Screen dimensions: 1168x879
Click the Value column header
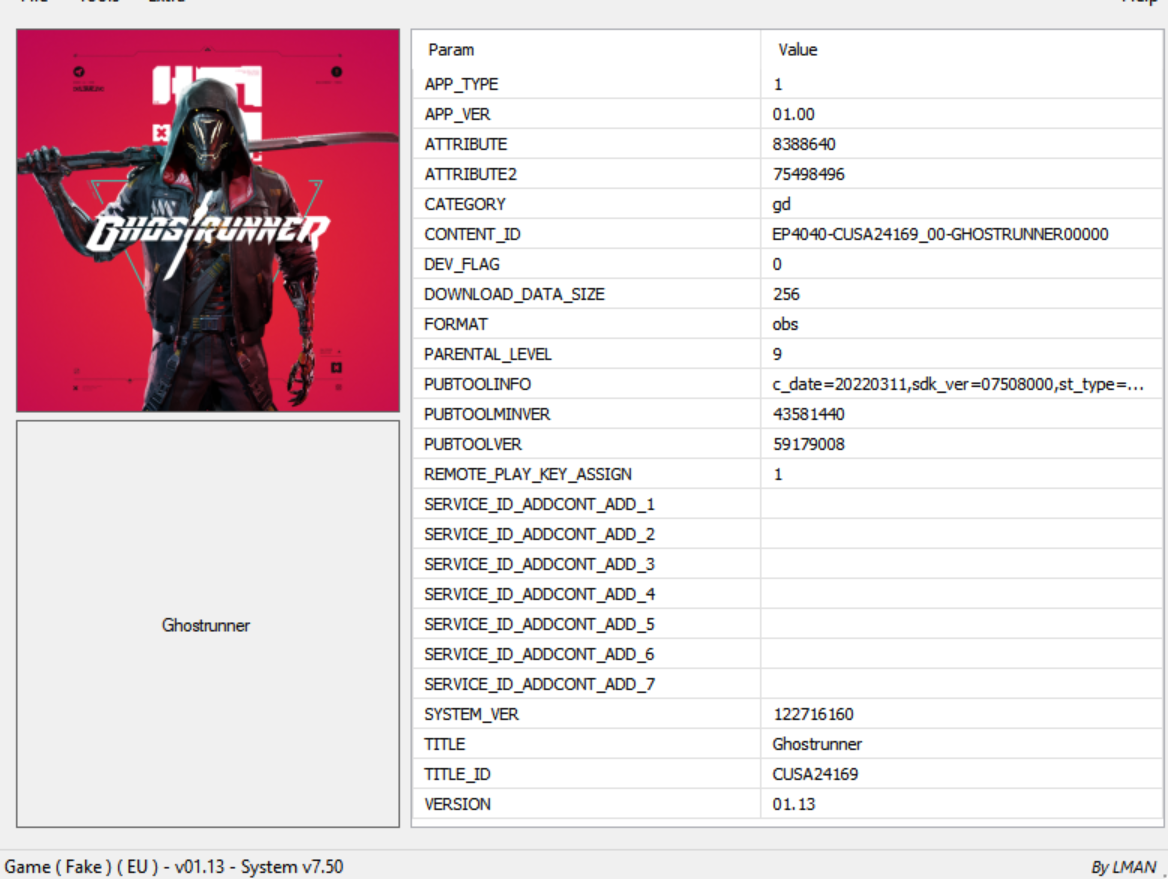pos(798,50)
